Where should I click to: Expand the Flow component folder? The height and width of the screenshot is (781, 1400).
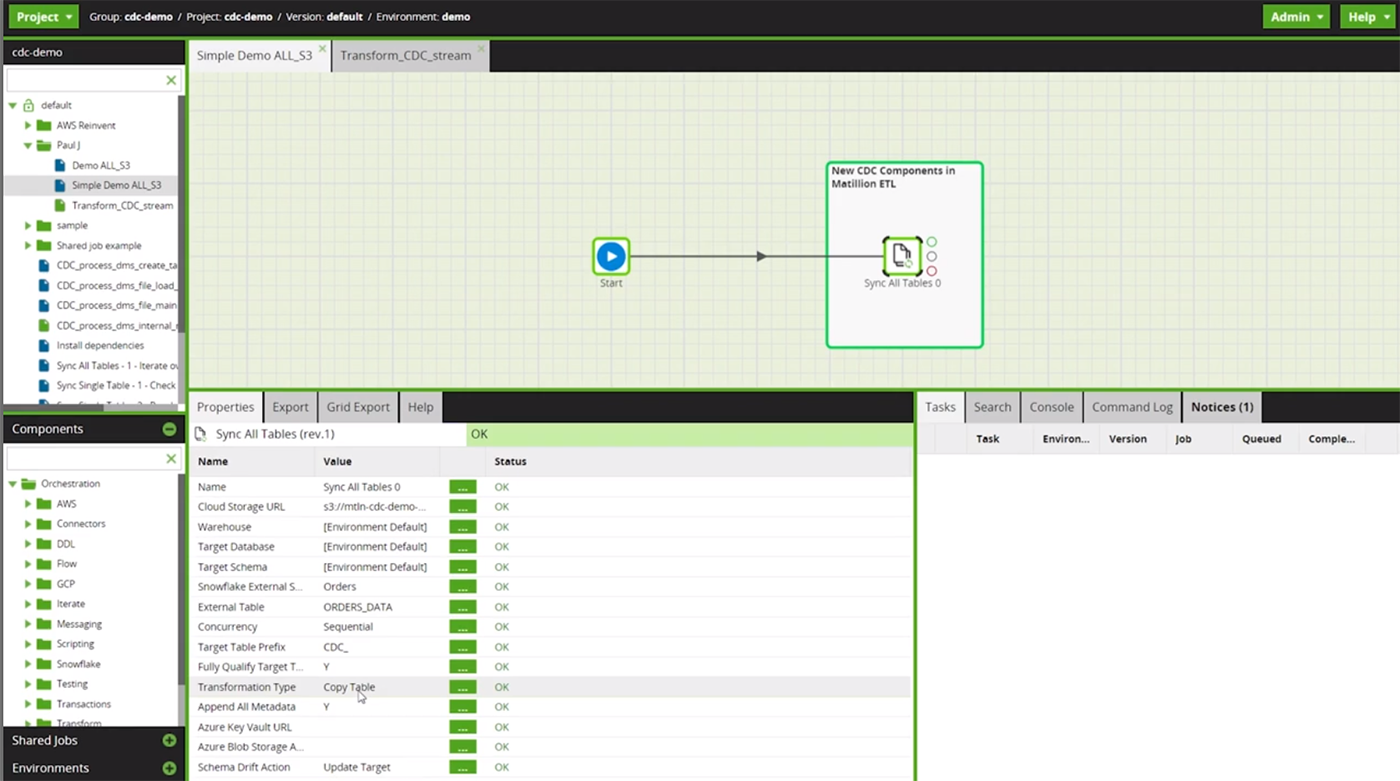pyautogui.click(x=28, y=564)
